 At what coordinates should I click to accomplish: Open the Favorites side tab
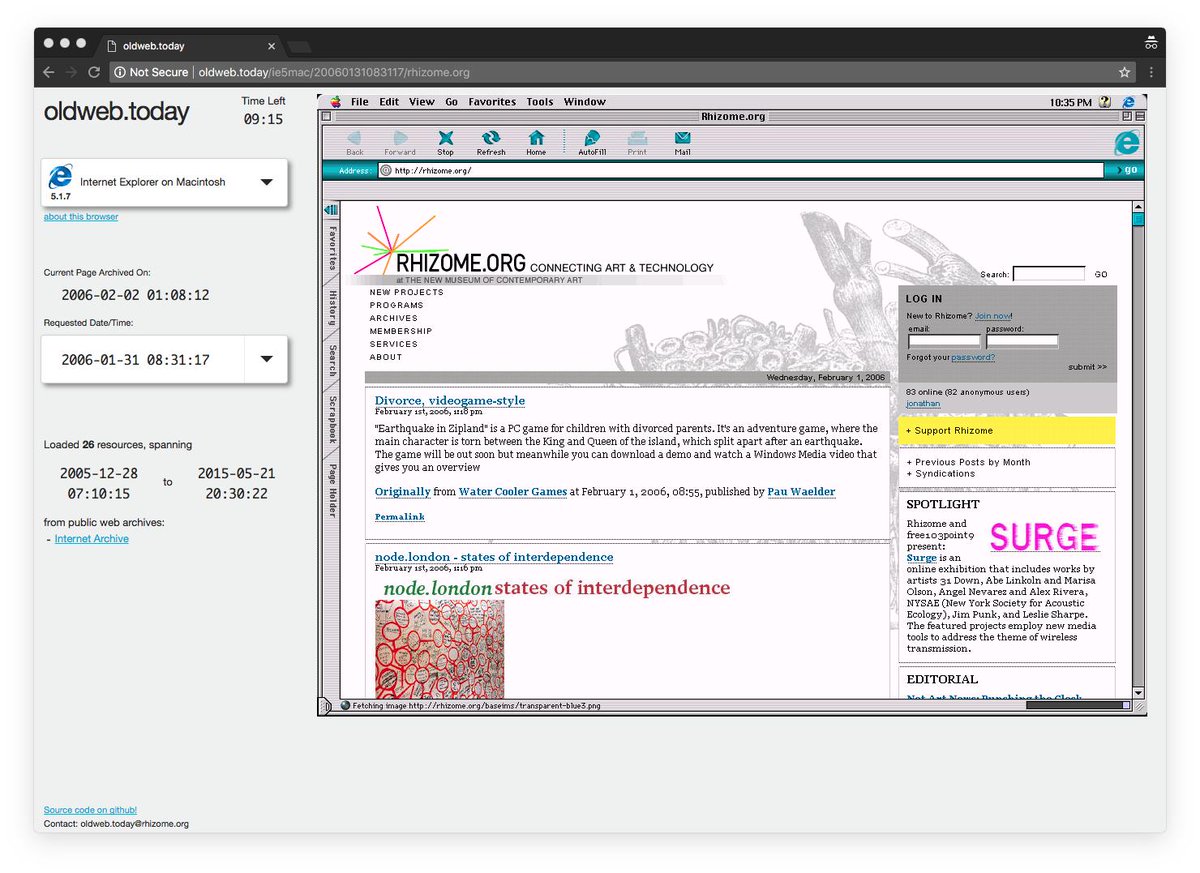click(x=331, y=247)
